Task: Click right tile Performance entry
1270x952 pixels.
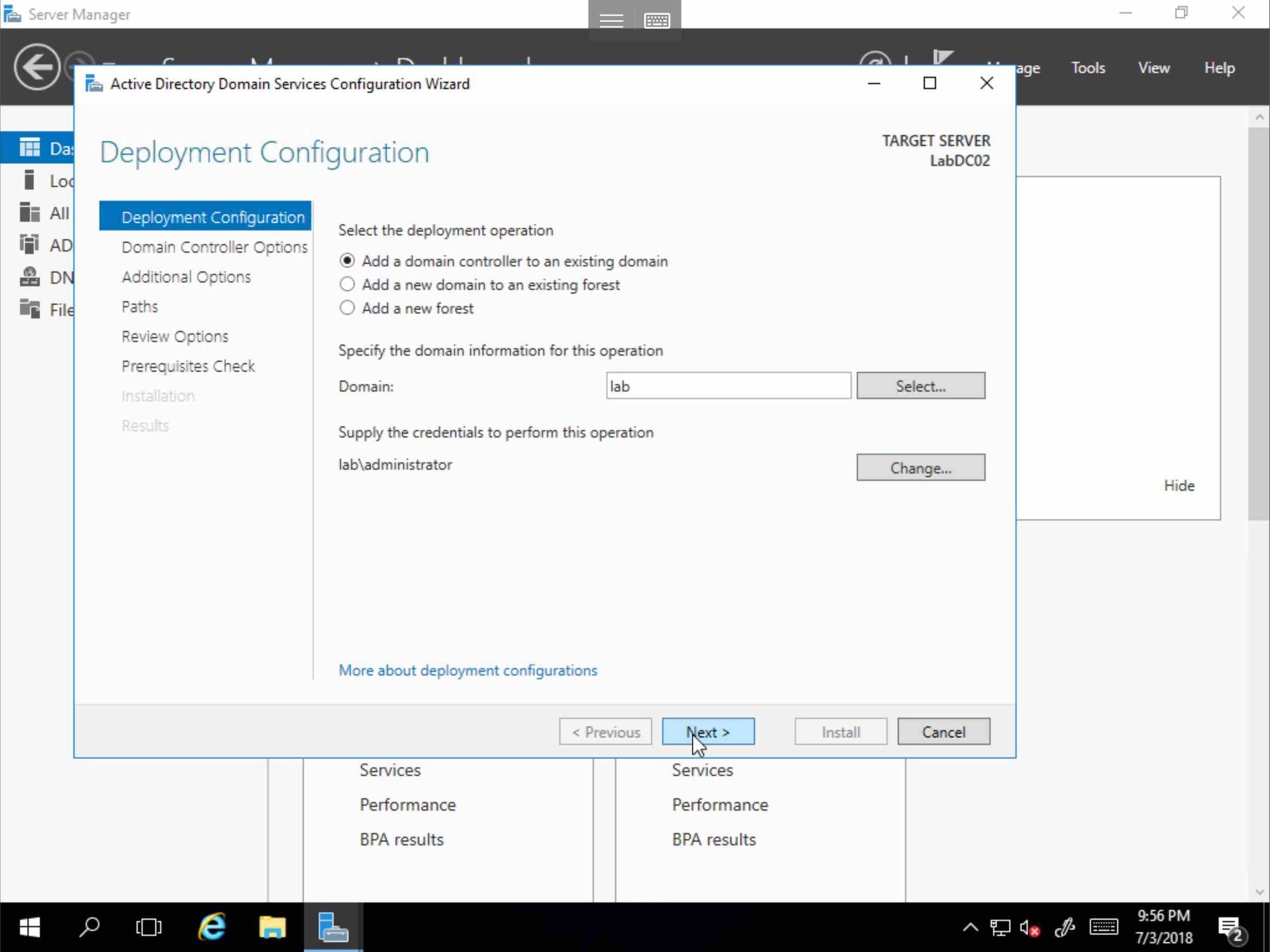Action: click(720, 805)
